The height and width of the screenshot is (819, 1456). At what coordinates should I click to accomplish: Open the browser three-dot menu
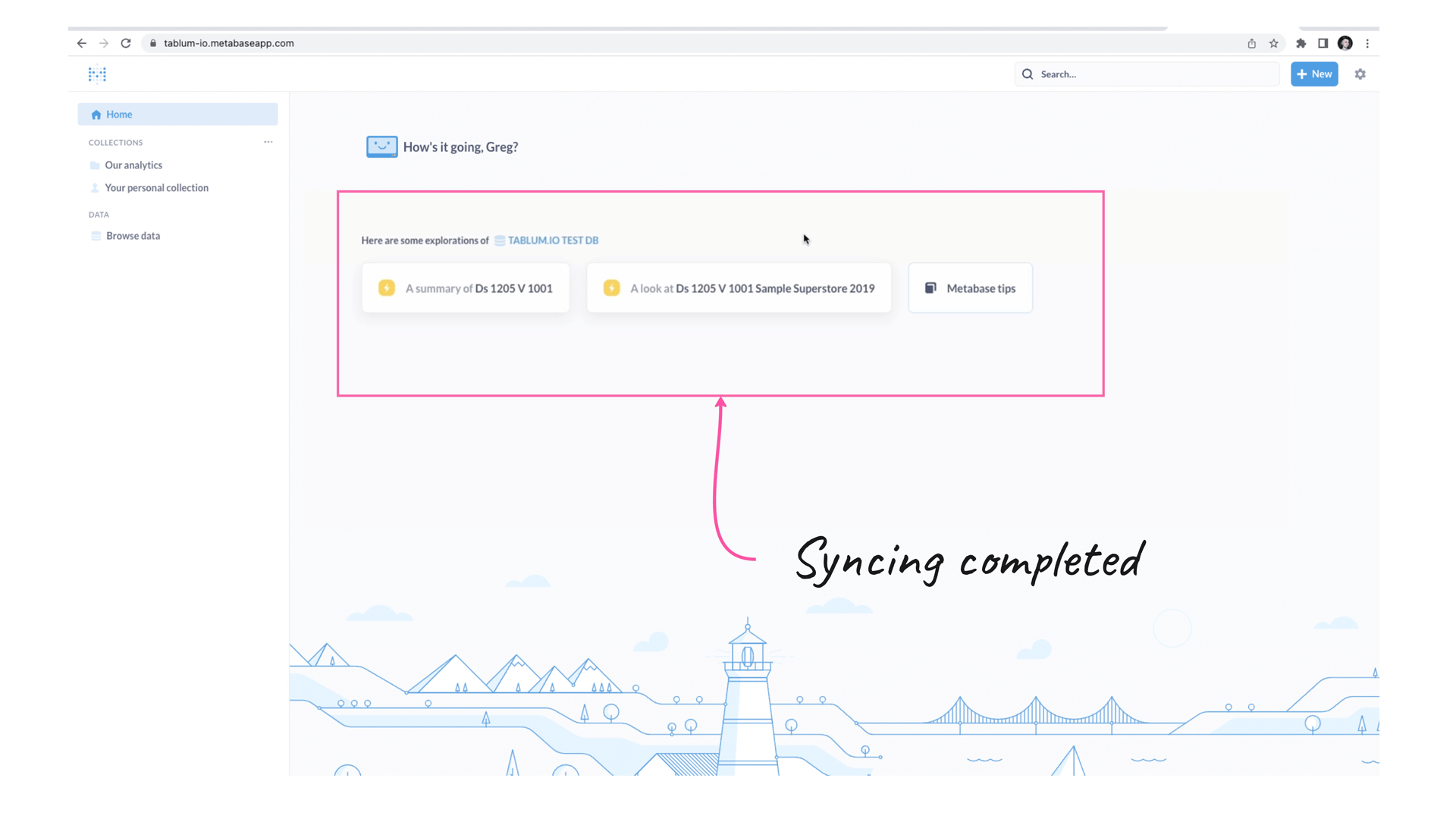click(x=1367, y=43)
